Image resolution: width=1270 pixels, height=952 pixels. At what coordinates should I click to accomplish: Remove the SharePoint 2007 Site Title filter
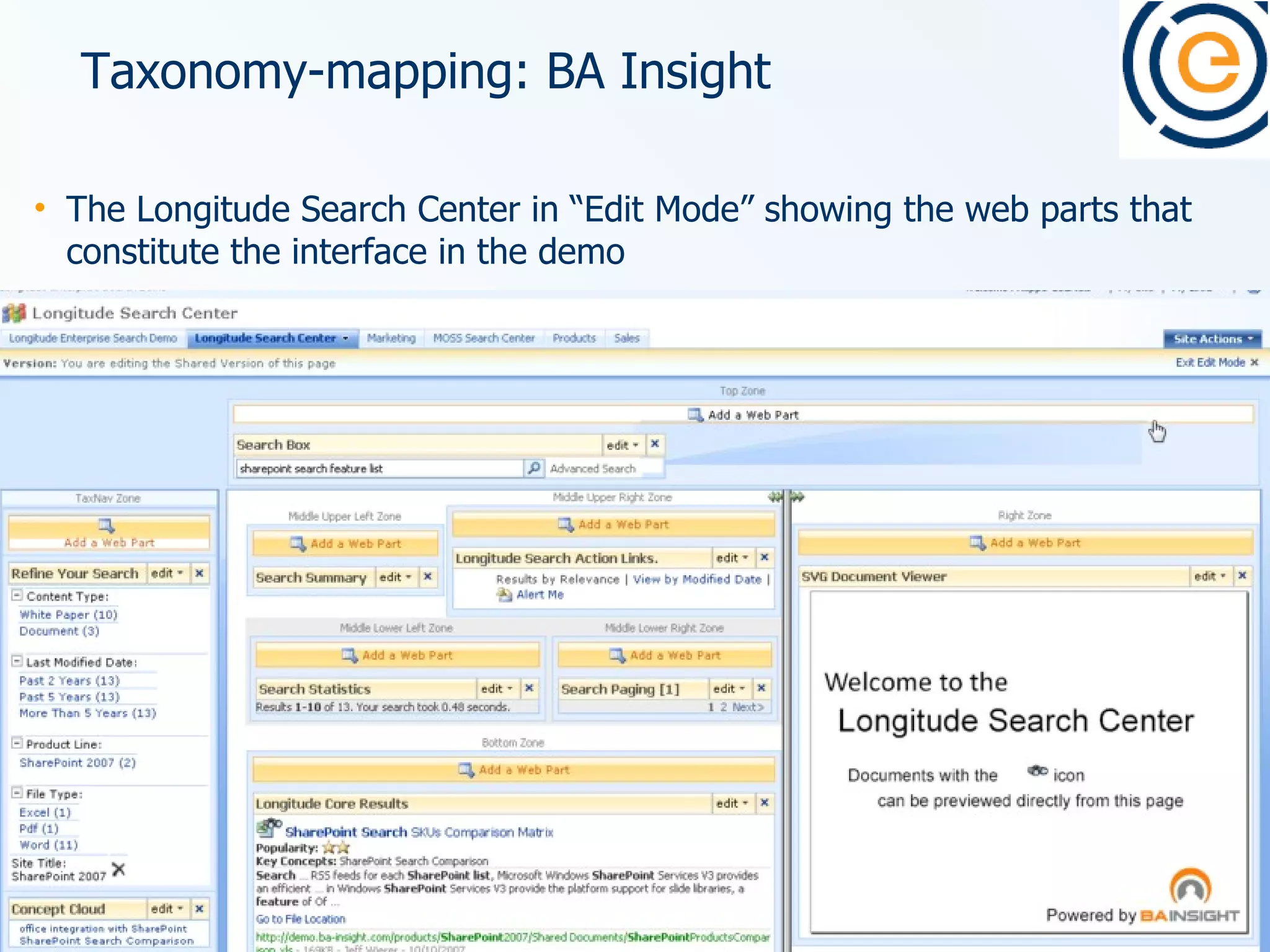118,869
